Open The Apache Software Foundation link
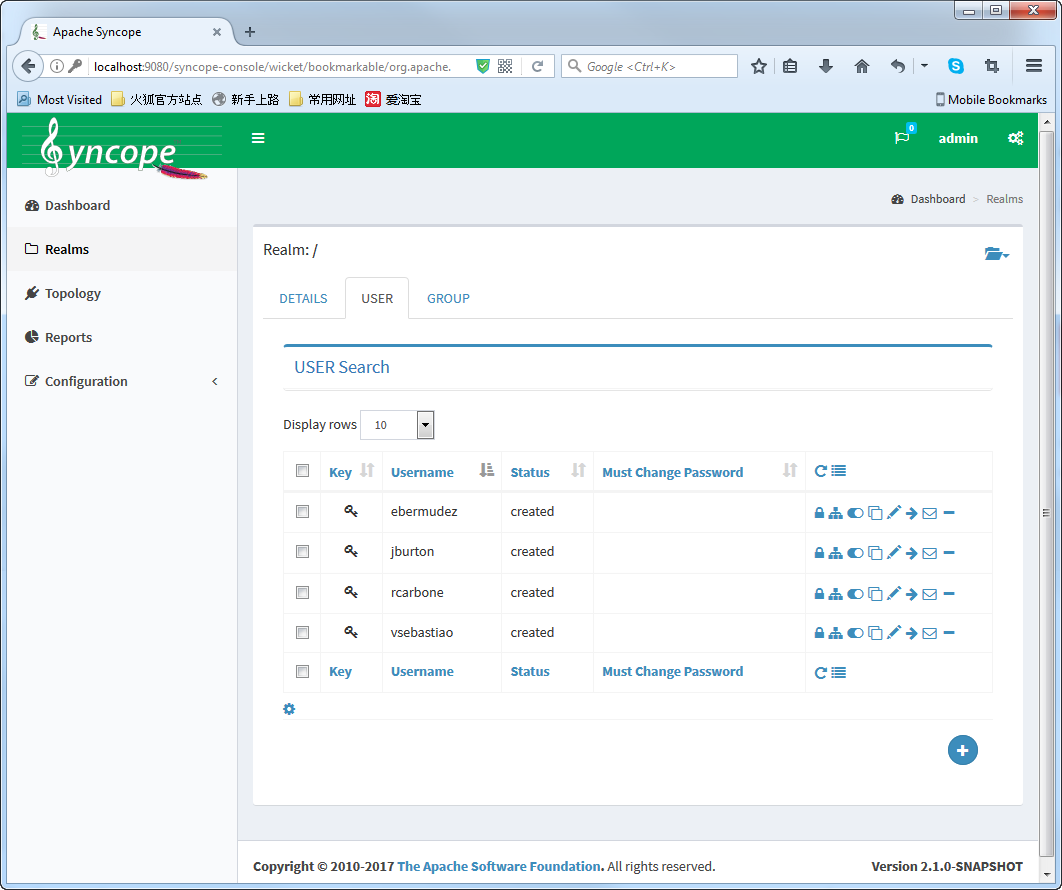Viewport: 1062px width, 890px height. [x=499, y=866]
